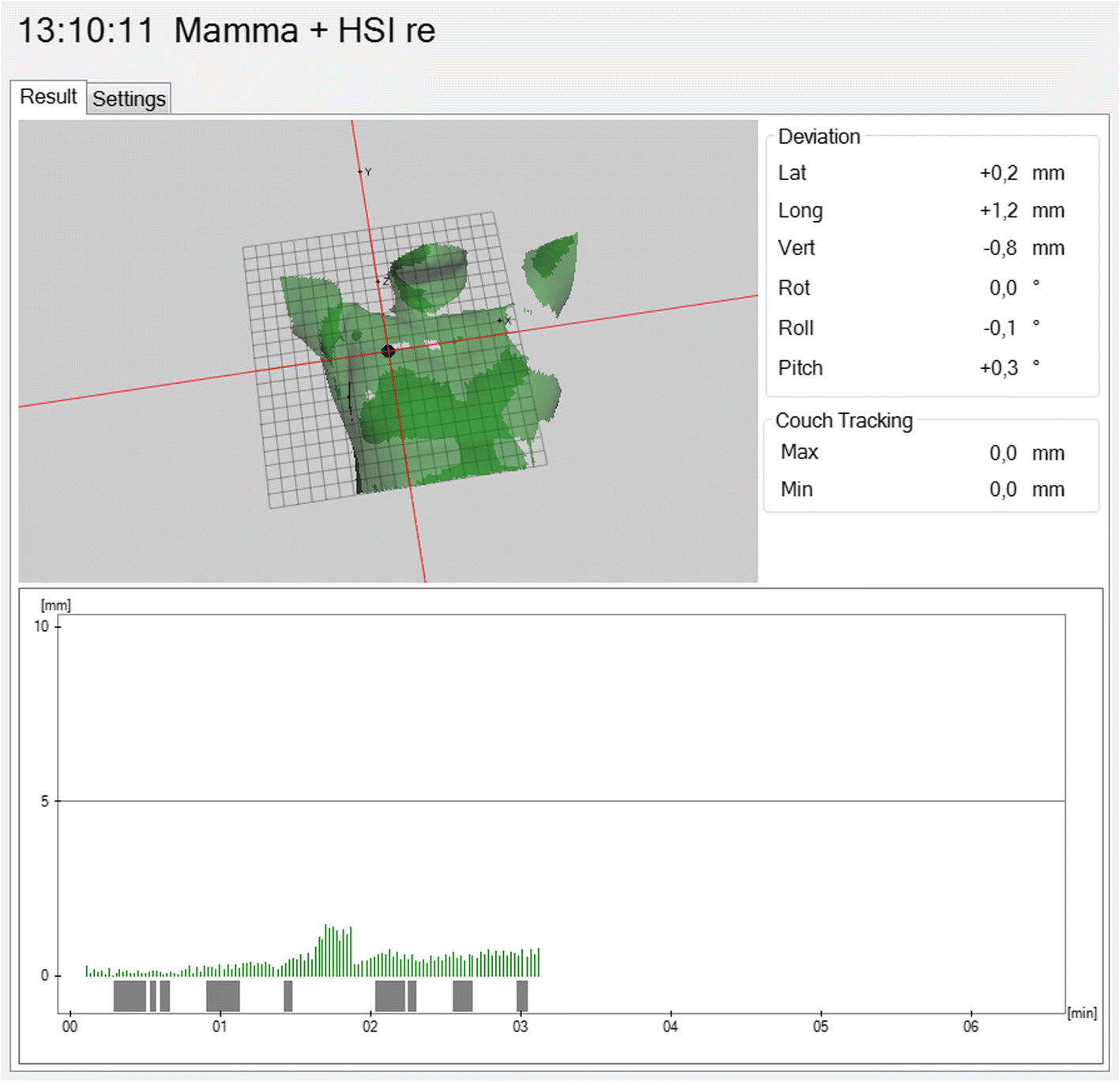Click the 05 minute tick on timeline

pos(821,1026)
